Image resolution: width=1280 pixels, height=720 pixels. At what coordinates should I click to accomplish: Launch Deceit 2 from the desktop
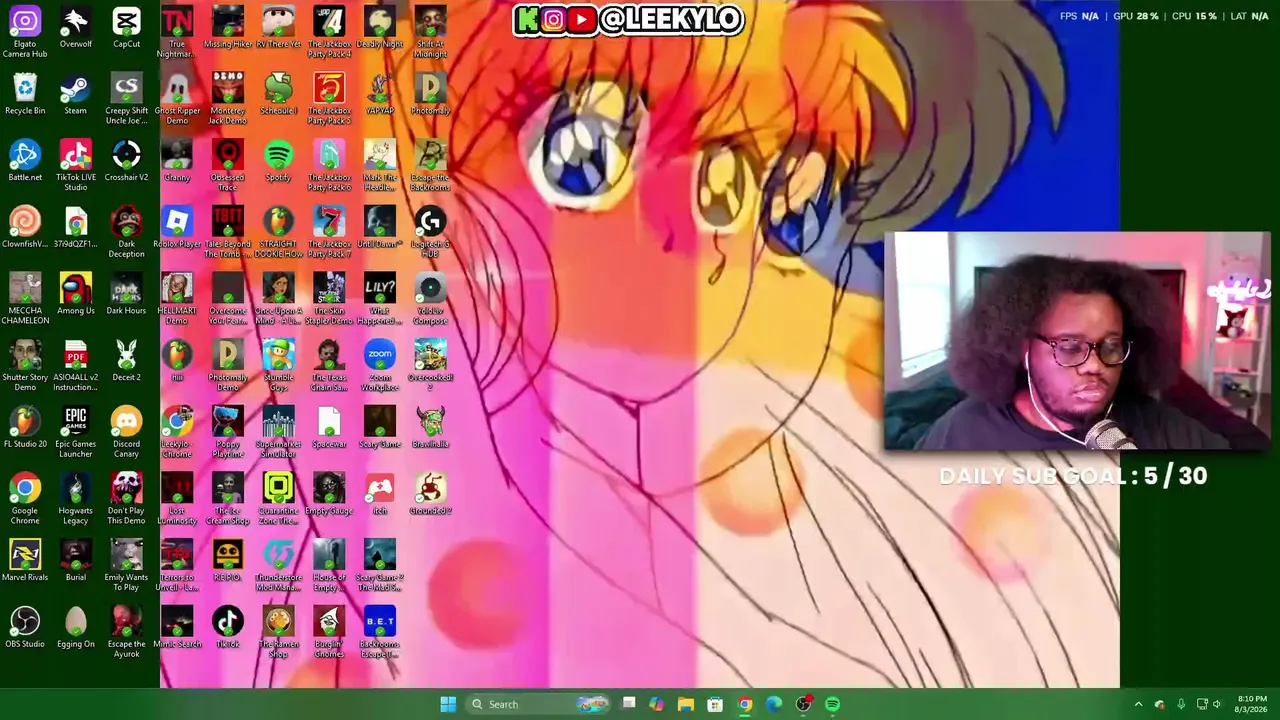pos(126,362)
